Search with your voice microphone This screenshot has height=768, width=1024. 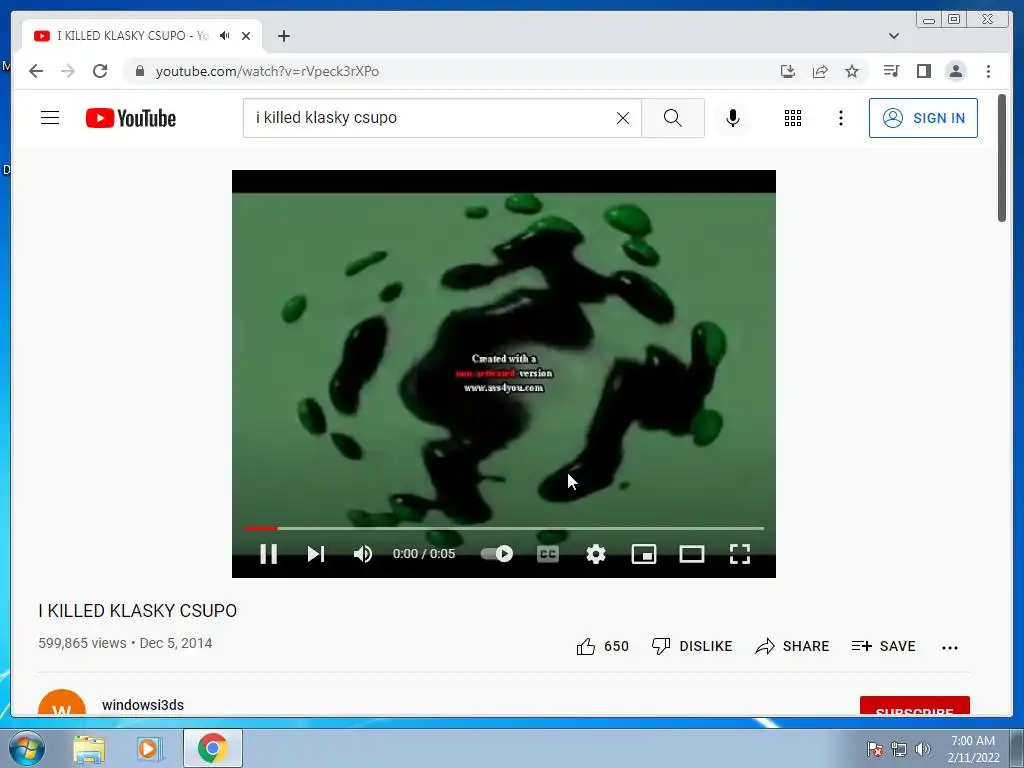[733, 118]
